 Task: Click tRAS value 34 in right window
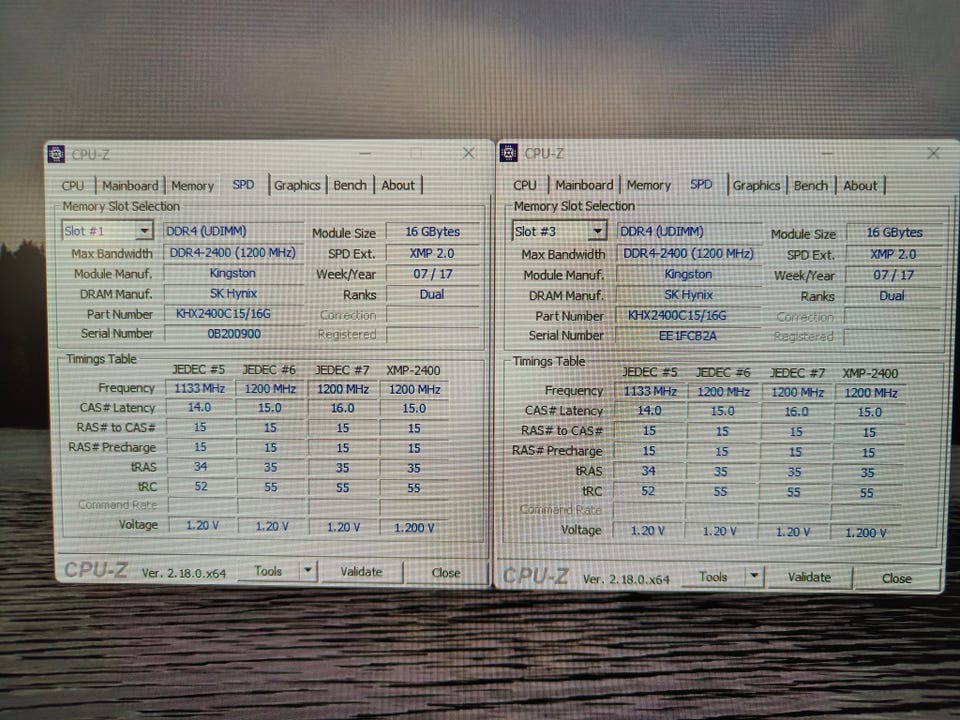pos(648,471)
